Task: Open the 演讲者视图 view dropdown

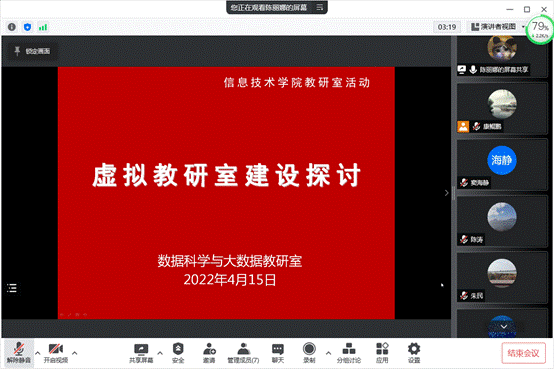Action: click(497, 27)
